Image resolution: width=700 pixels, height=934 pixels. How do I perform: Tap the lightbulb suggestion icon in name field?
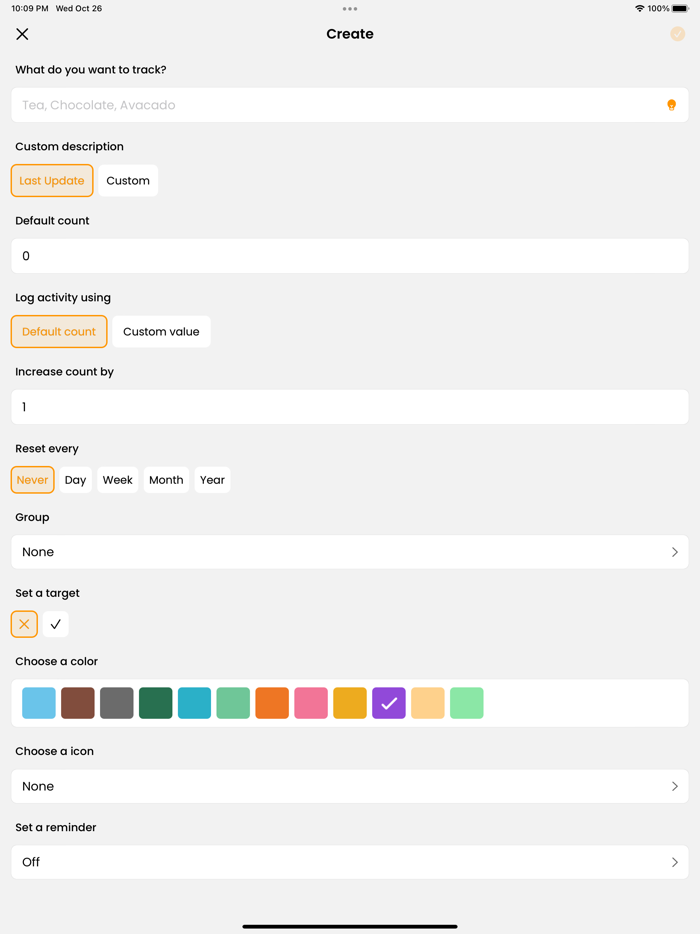pyautogui.click(x=671, y=105)
